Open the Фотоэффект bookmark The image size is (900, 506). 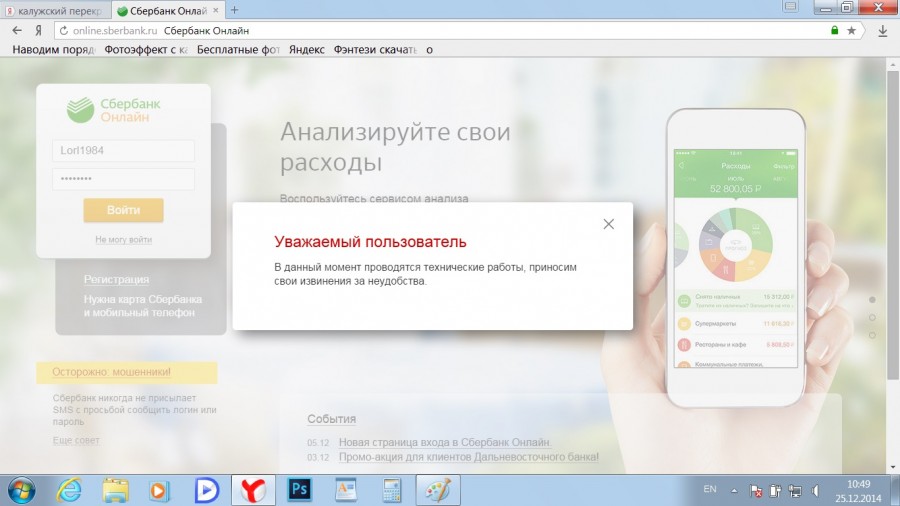click(x=145, y=49)
